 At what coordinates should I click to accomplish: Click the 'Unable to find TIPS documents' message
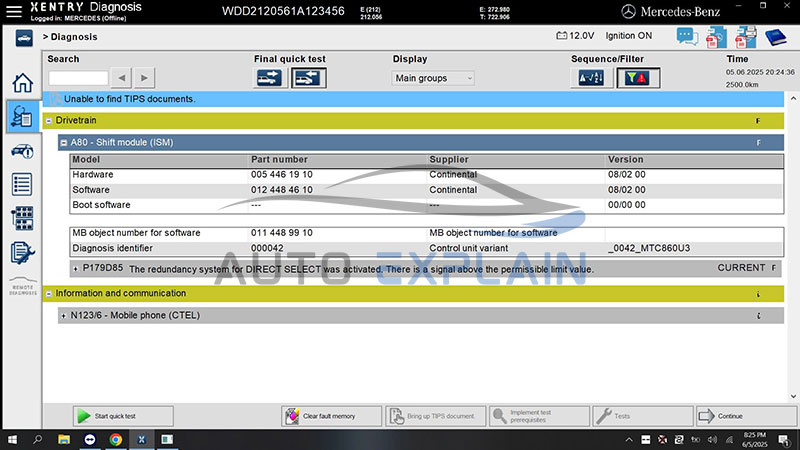130,99
